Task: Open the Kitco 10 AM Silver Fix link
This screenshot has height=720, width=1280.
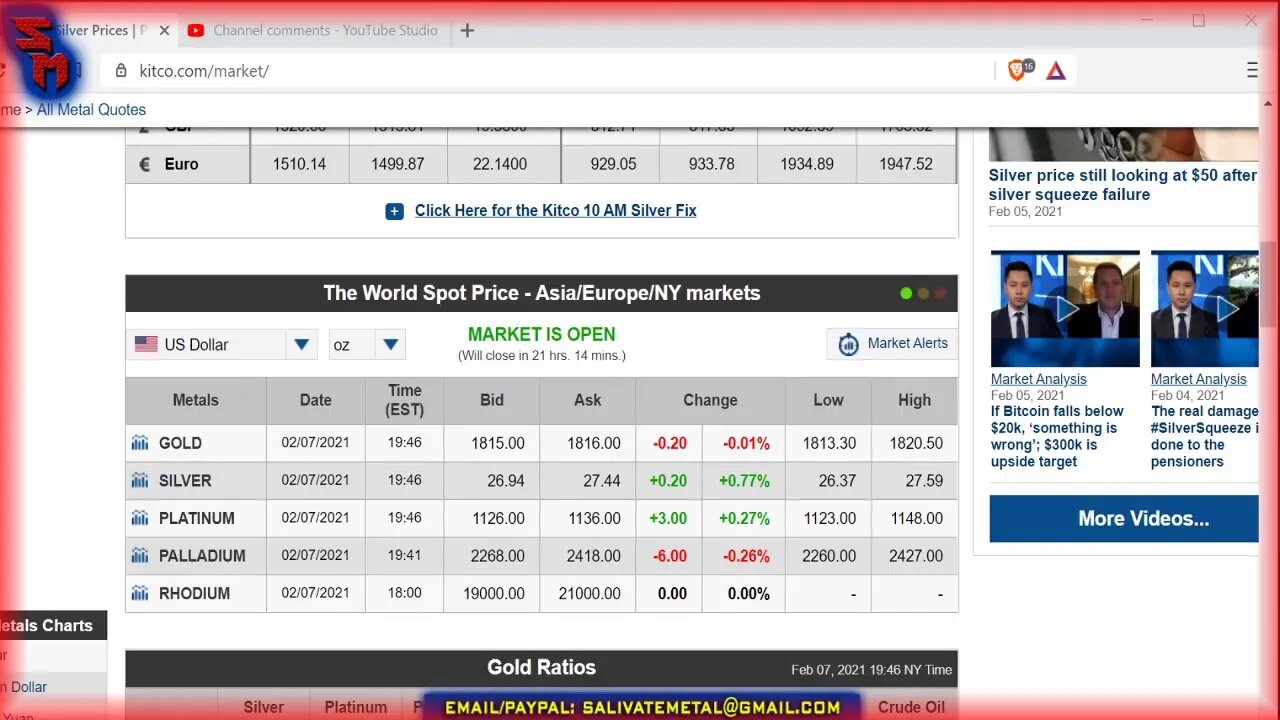Action: click(x=555, y=211)
